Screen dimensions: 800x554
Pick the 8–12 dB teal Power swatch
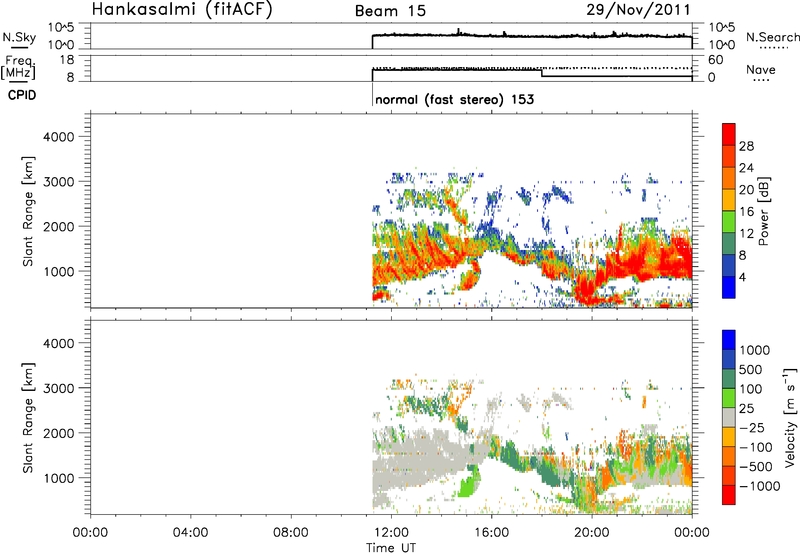(729, 244)
